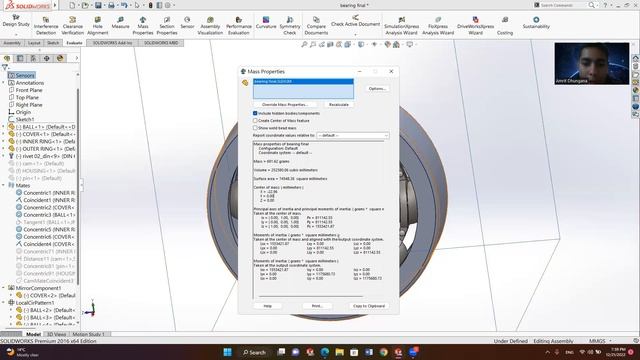Switch to the Layout ribbon tab
This screenshot has height=360, width=640.
34,43
